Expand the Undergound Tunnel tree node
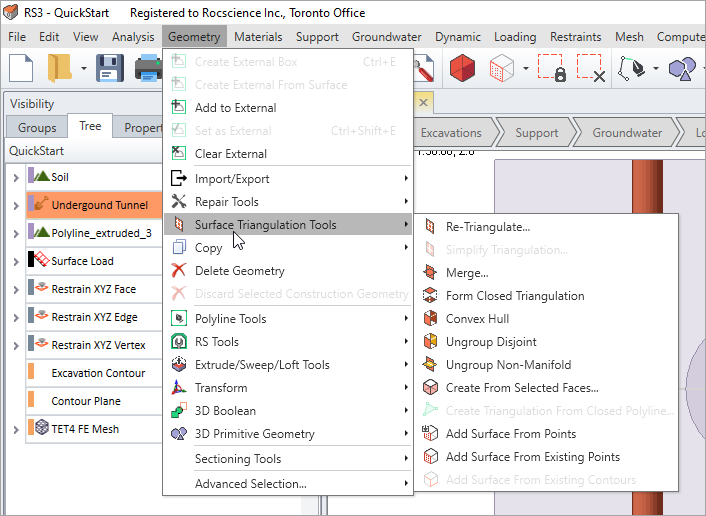Screen dimensions: 706x516 (x=16, y=206)
